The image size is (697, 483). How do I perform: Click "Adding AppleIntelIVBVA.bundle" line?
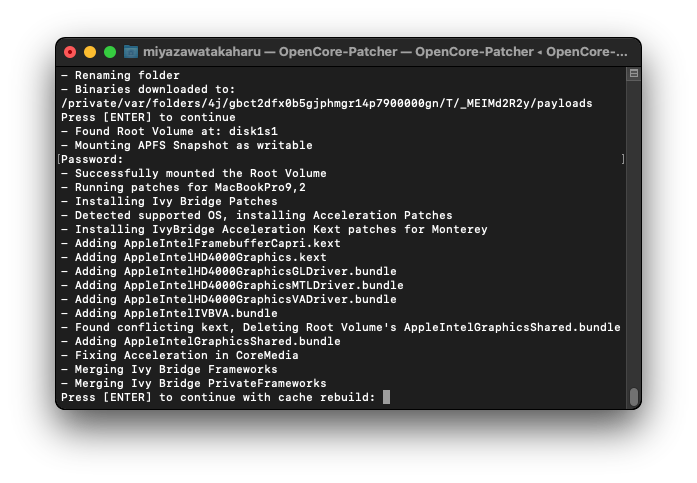169,313
